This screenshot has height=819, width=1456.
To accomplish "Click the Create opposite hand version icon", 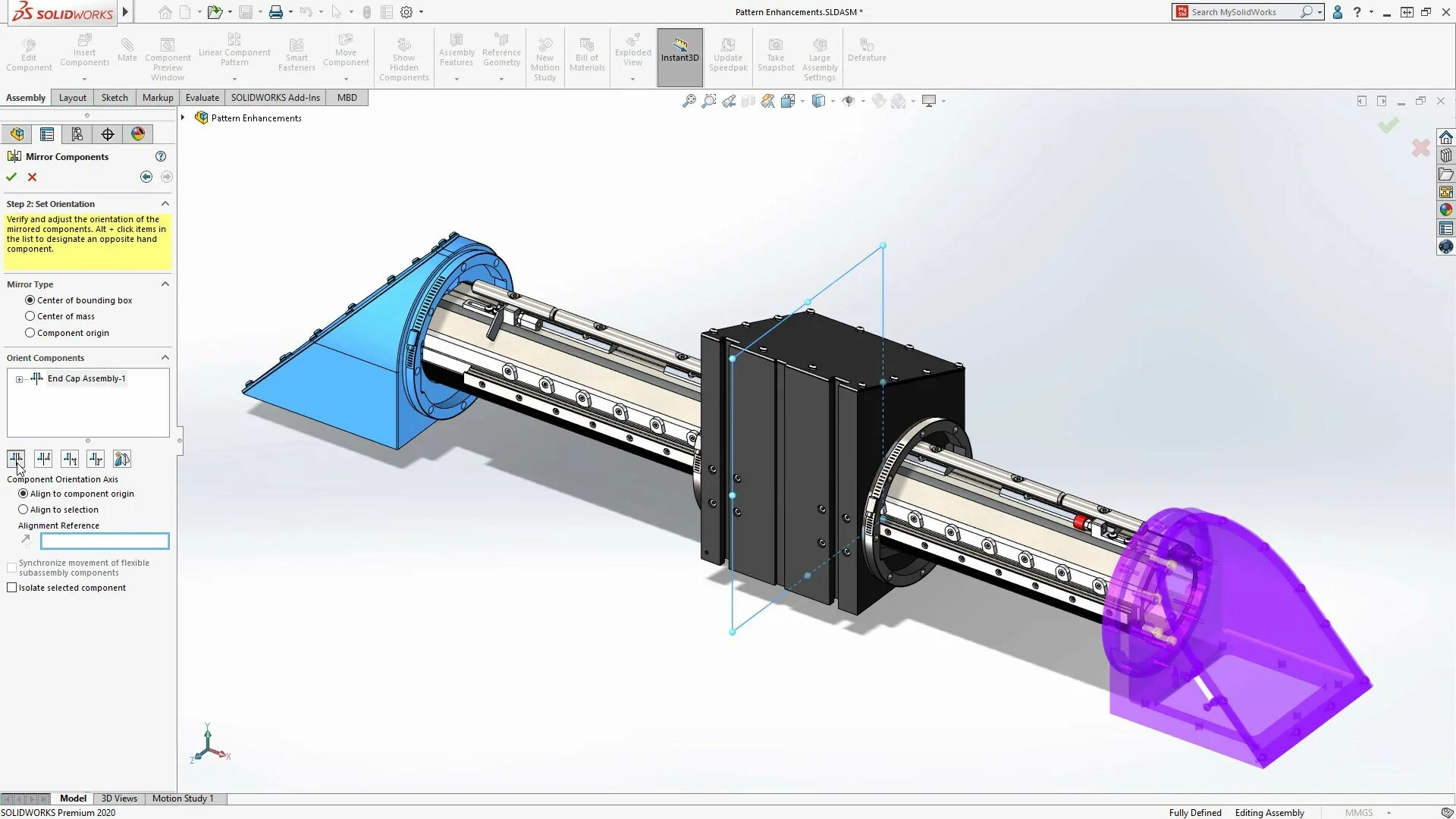I will tap(121, 459).
